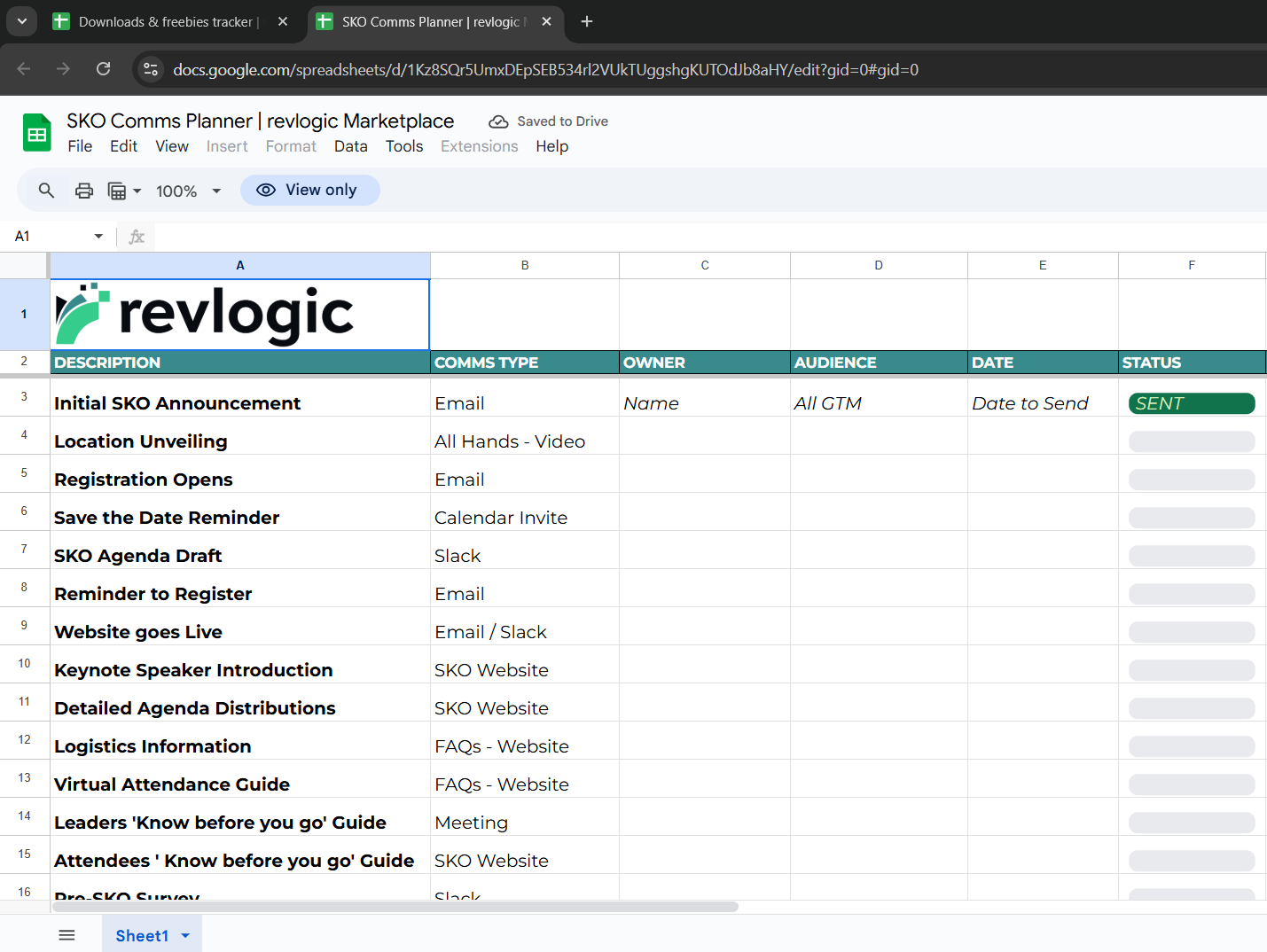Select the All GTM cell
Viewport: 1267px width, 952px height.
click(x=879, y=397)
